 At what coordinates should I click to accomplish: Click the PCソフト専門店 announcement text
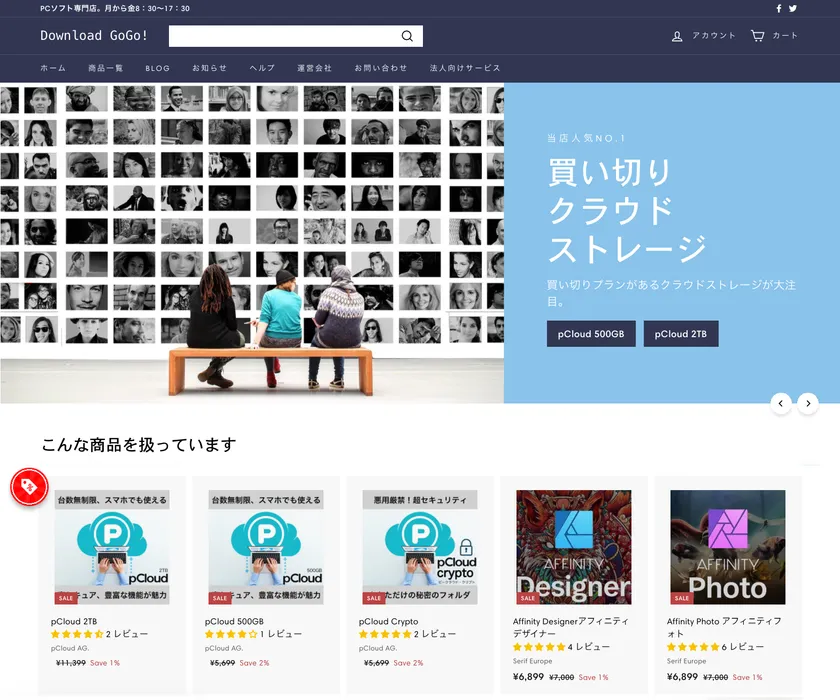(x=115, y=9)
